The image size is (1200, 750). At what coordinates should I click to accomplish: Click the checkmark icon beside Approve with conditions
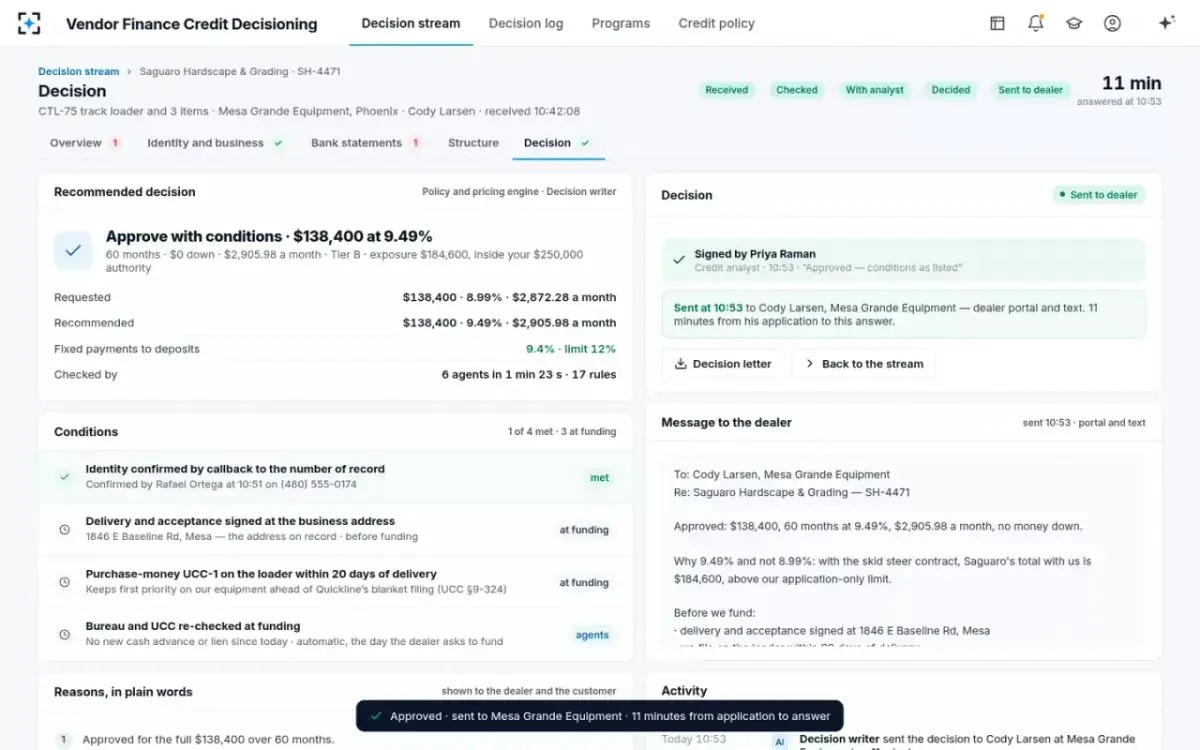point(73,251)
